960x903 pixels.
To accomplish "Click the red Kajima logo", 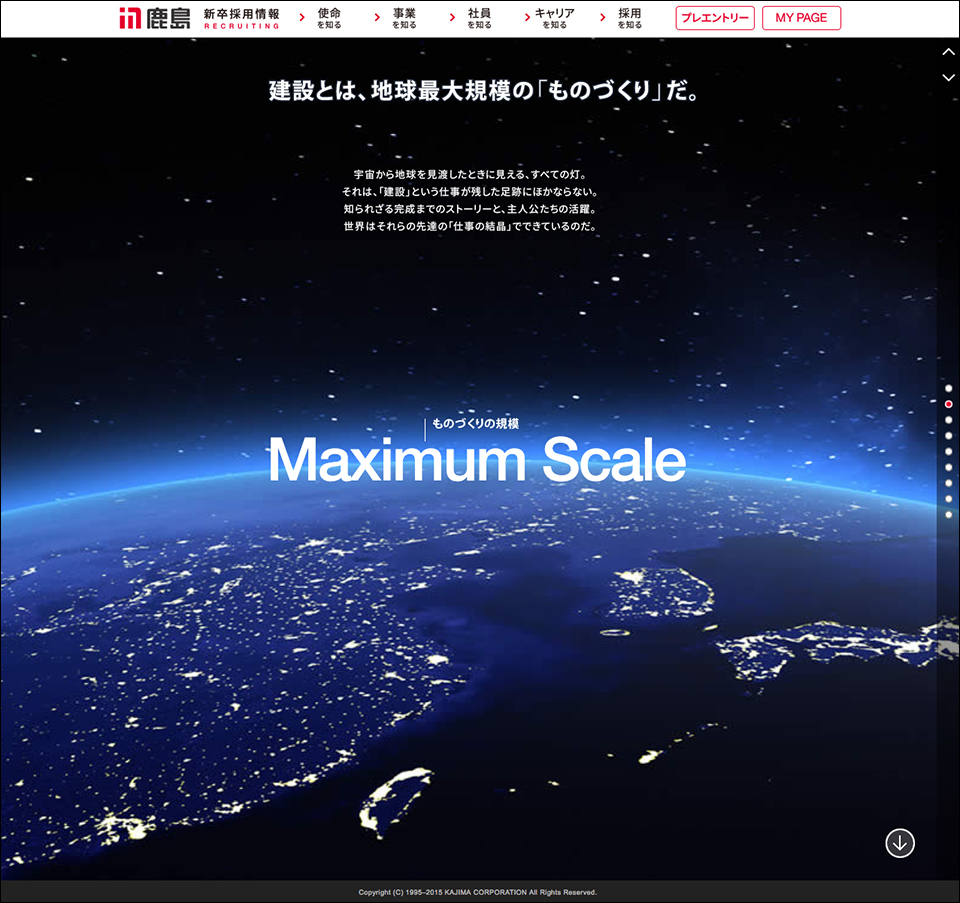I will pyautogui.click(x=154, y=18).
